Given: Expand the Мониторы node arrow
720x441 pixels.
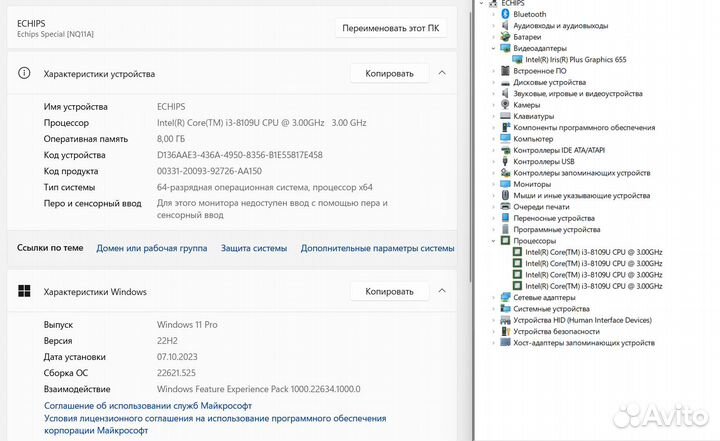Looking at the screenshot, I should click(x=494, y=184).
